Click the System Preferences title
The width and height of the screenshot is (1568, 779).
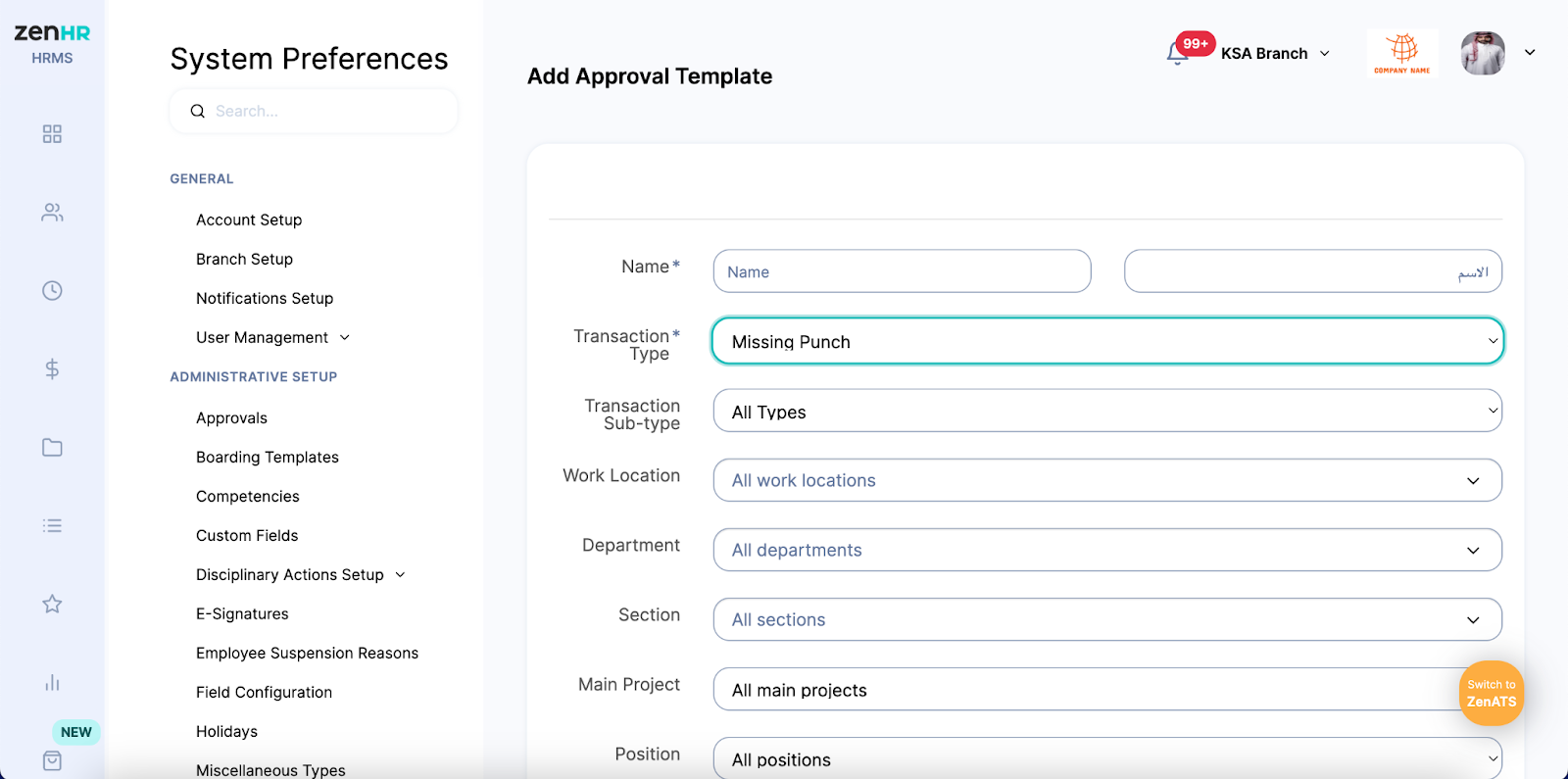[x=309, y=59]
